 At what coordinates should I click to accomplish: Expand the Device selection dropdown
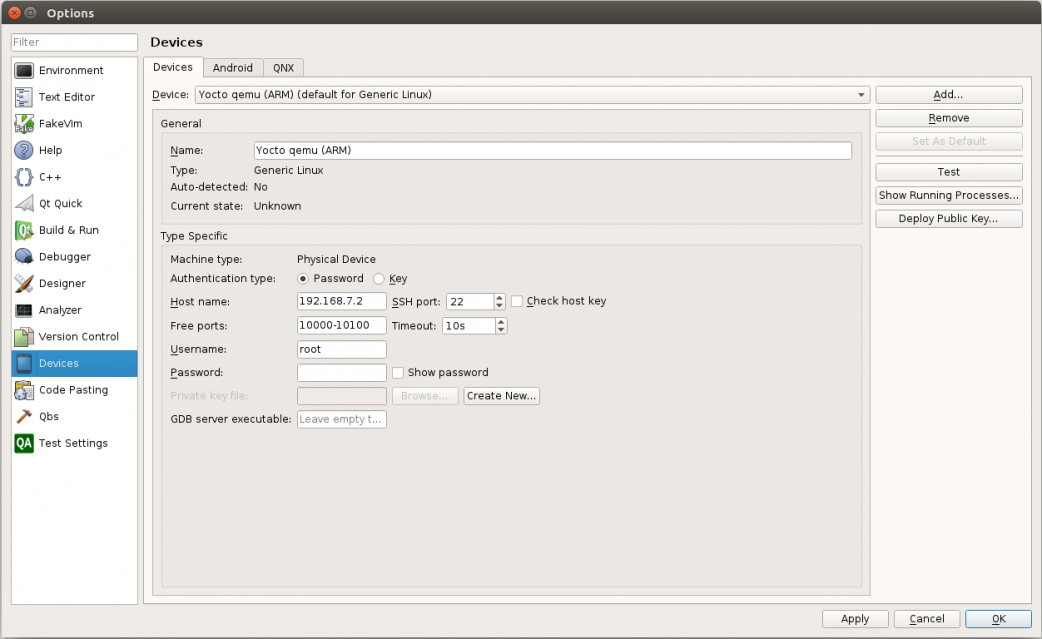pos(861,95)
